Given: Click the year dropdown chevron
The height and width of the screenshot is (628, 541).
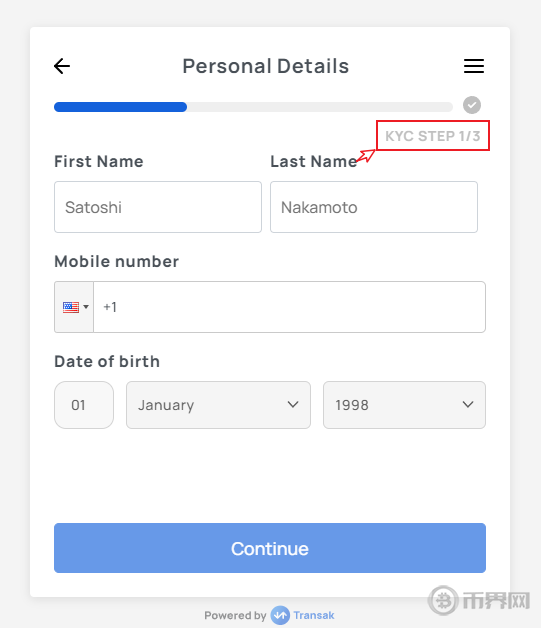Looking at the screenshot, I should tap(468, 405).
